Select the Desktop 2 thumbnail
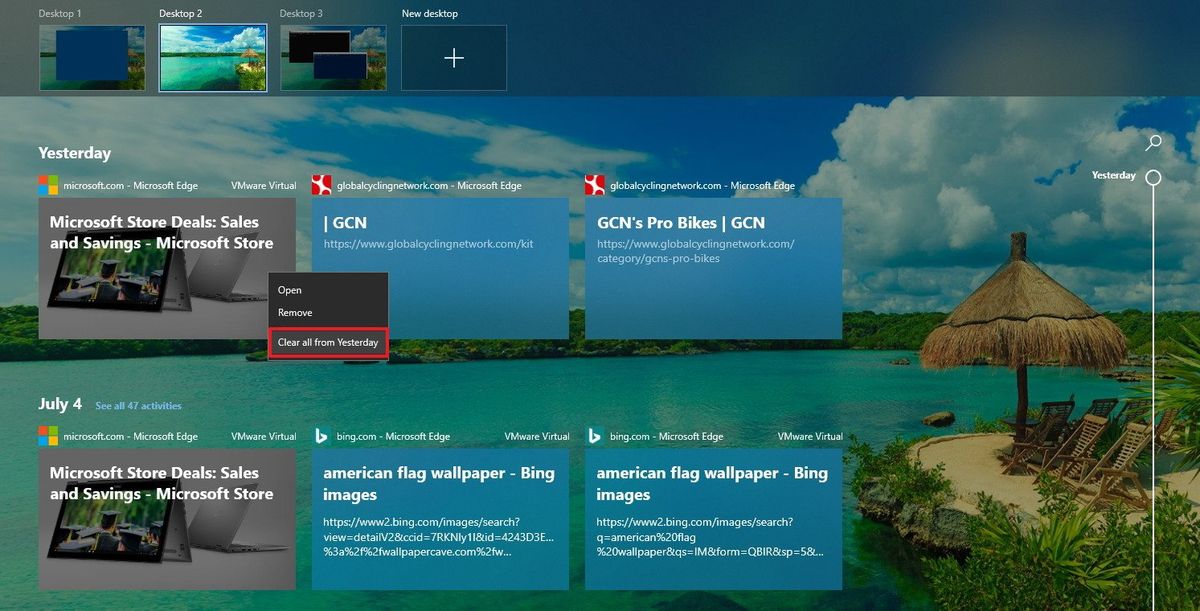The height and width of the screenshot is (611, 1200). tap(213, 58)
